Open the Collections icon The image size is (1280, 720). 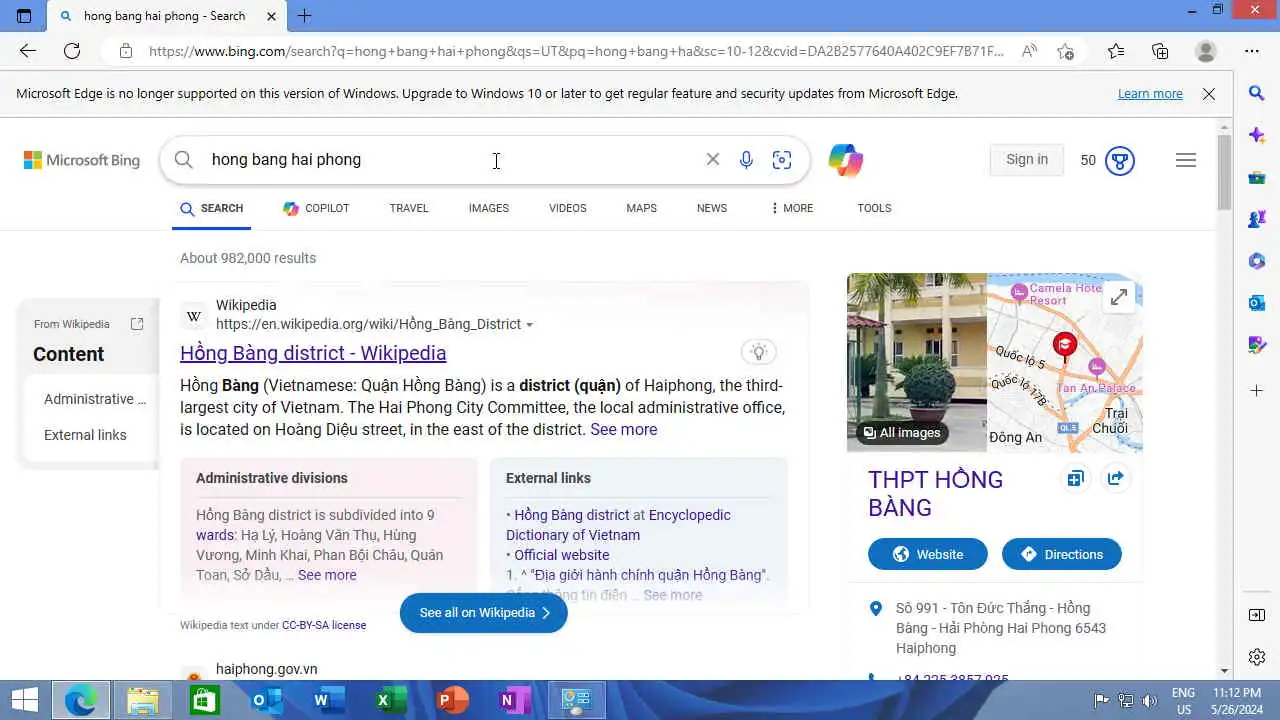(1160, 51)
